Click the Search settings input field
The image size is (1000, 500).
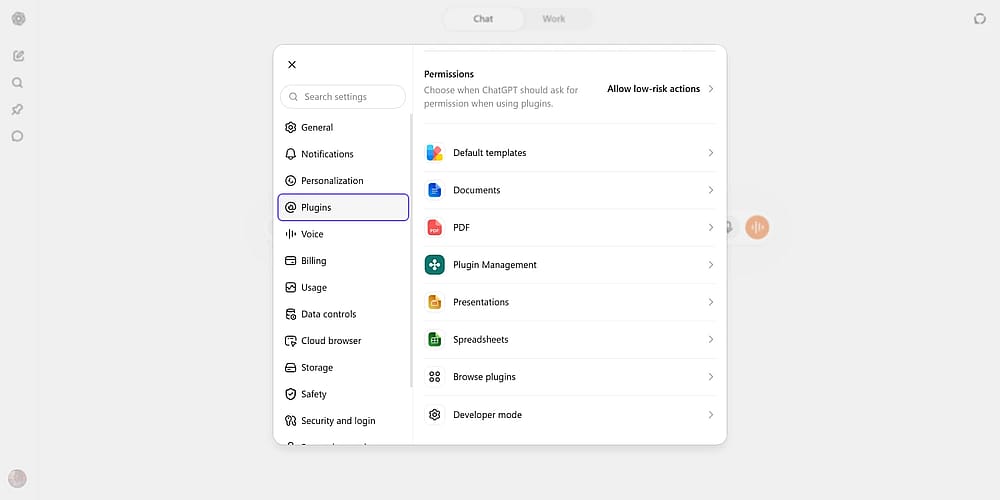click(x=343, y=97)
